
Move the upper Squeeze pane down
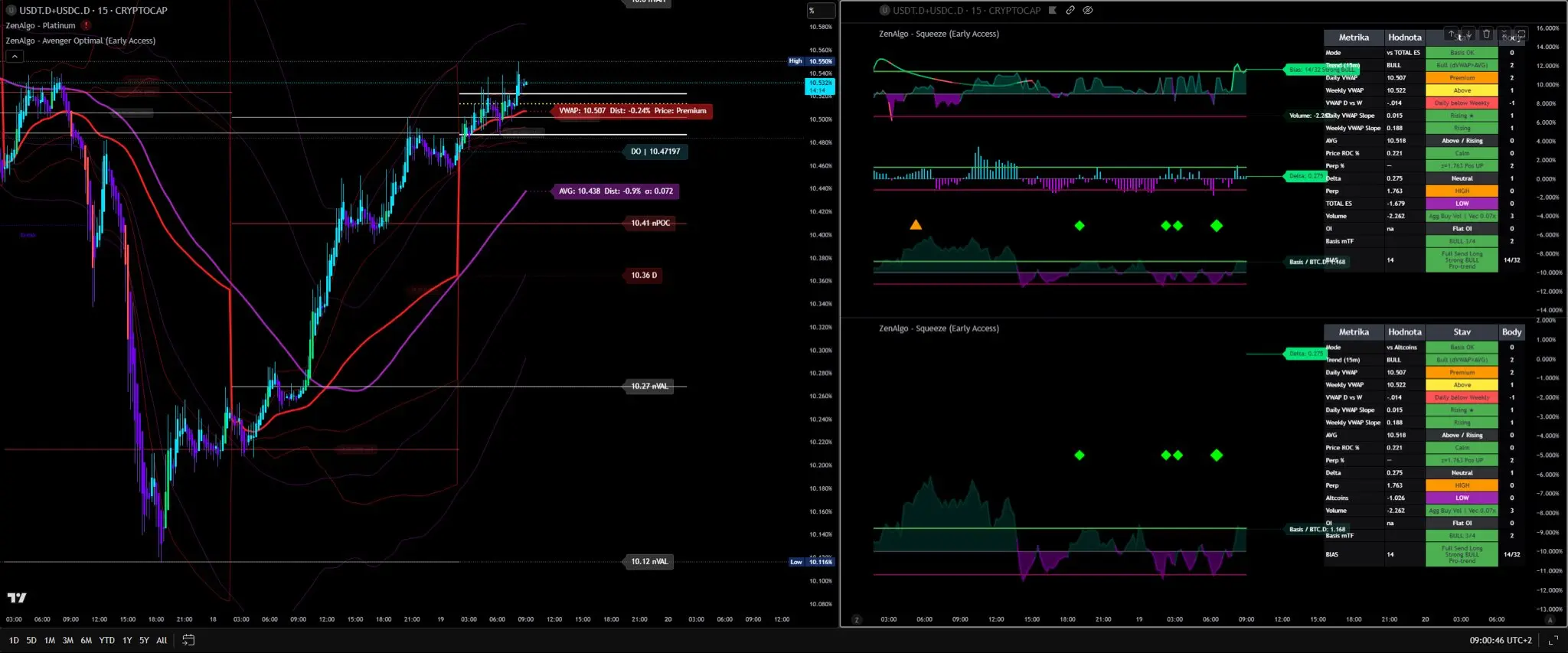pos(1468,34)
